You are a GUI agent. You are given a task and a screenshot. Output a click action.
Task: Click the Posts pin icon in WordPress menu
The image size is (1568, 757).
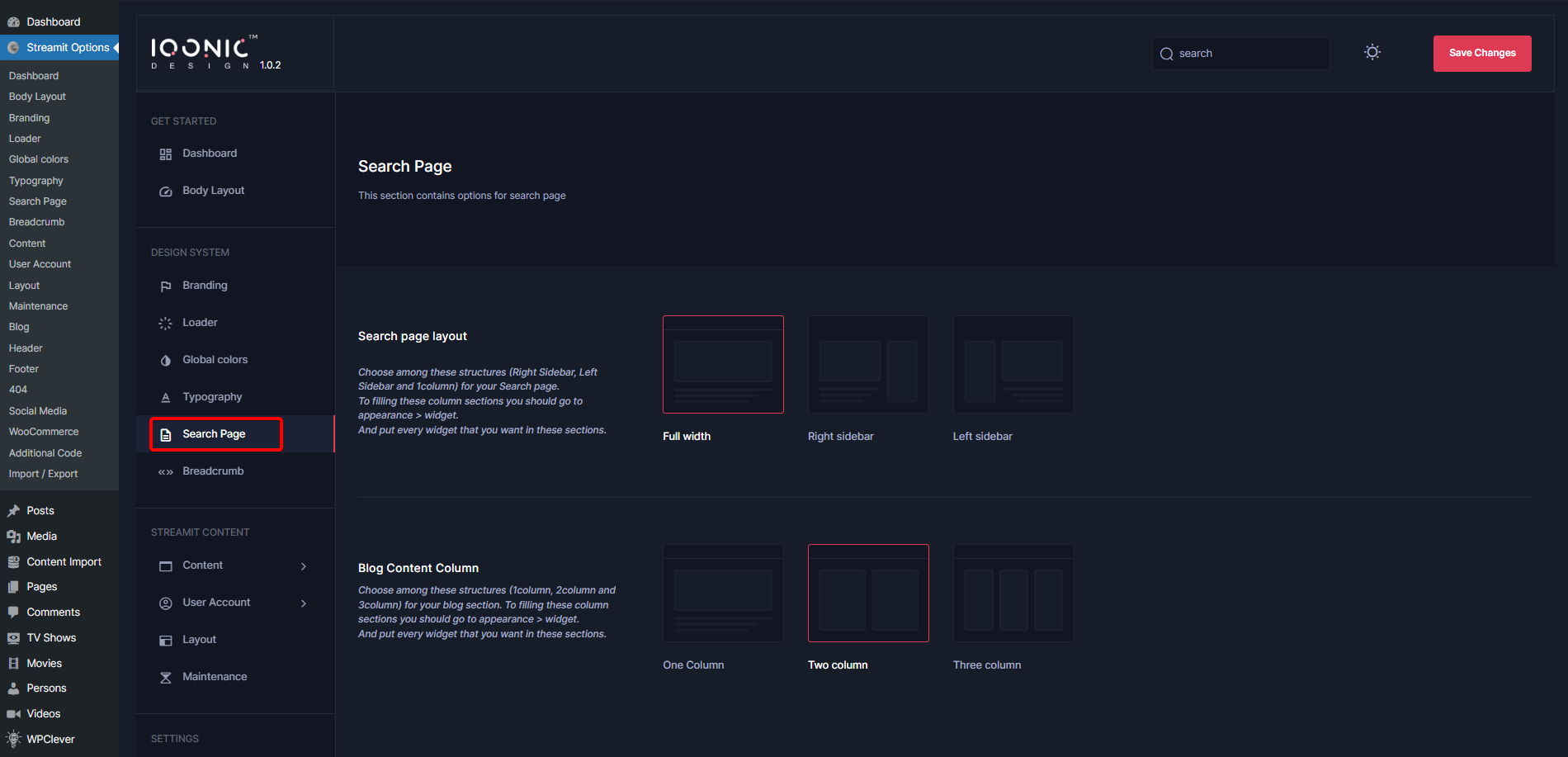pyautogui.click(x=13, y=511)
